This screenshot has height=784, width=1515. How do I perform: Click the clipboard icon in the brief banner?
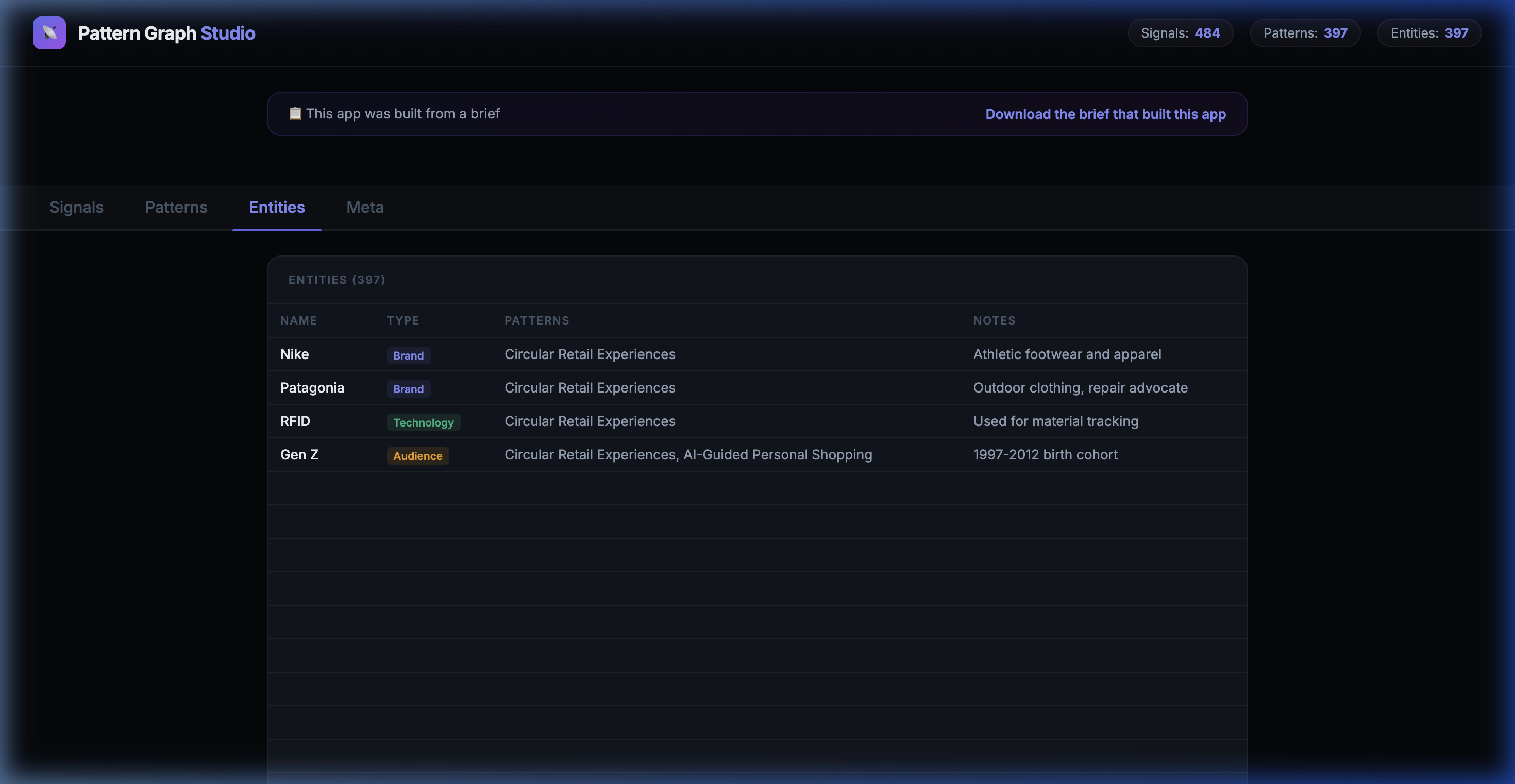tap(295, 113)
